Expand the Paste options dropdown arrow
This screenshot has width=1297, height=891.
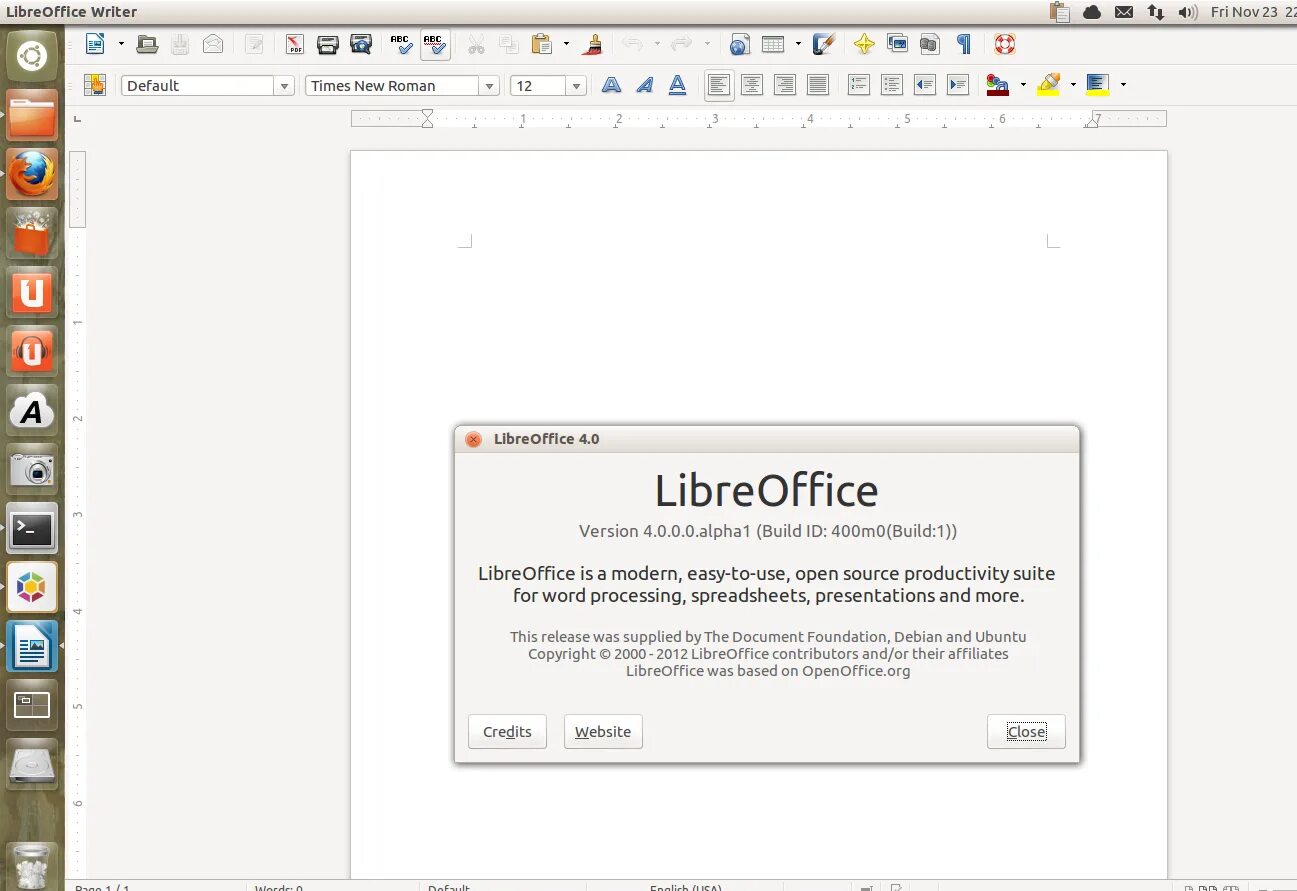566,44
